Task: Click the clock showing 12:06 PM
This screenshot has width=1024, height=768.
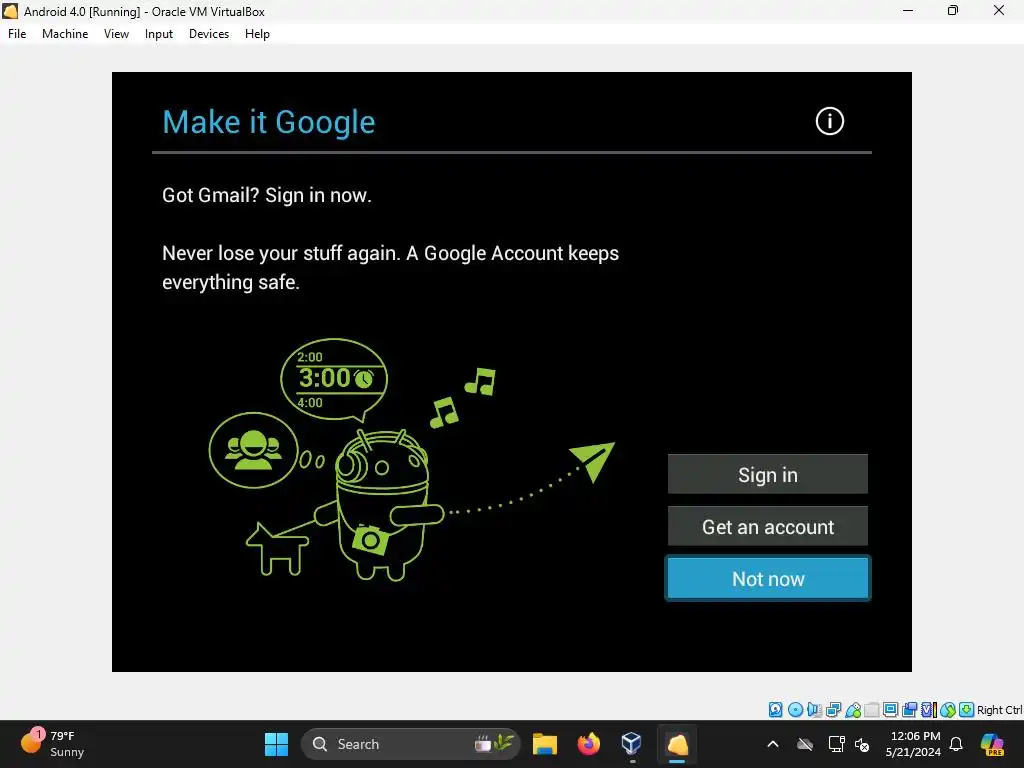Action: pos(914,744)
